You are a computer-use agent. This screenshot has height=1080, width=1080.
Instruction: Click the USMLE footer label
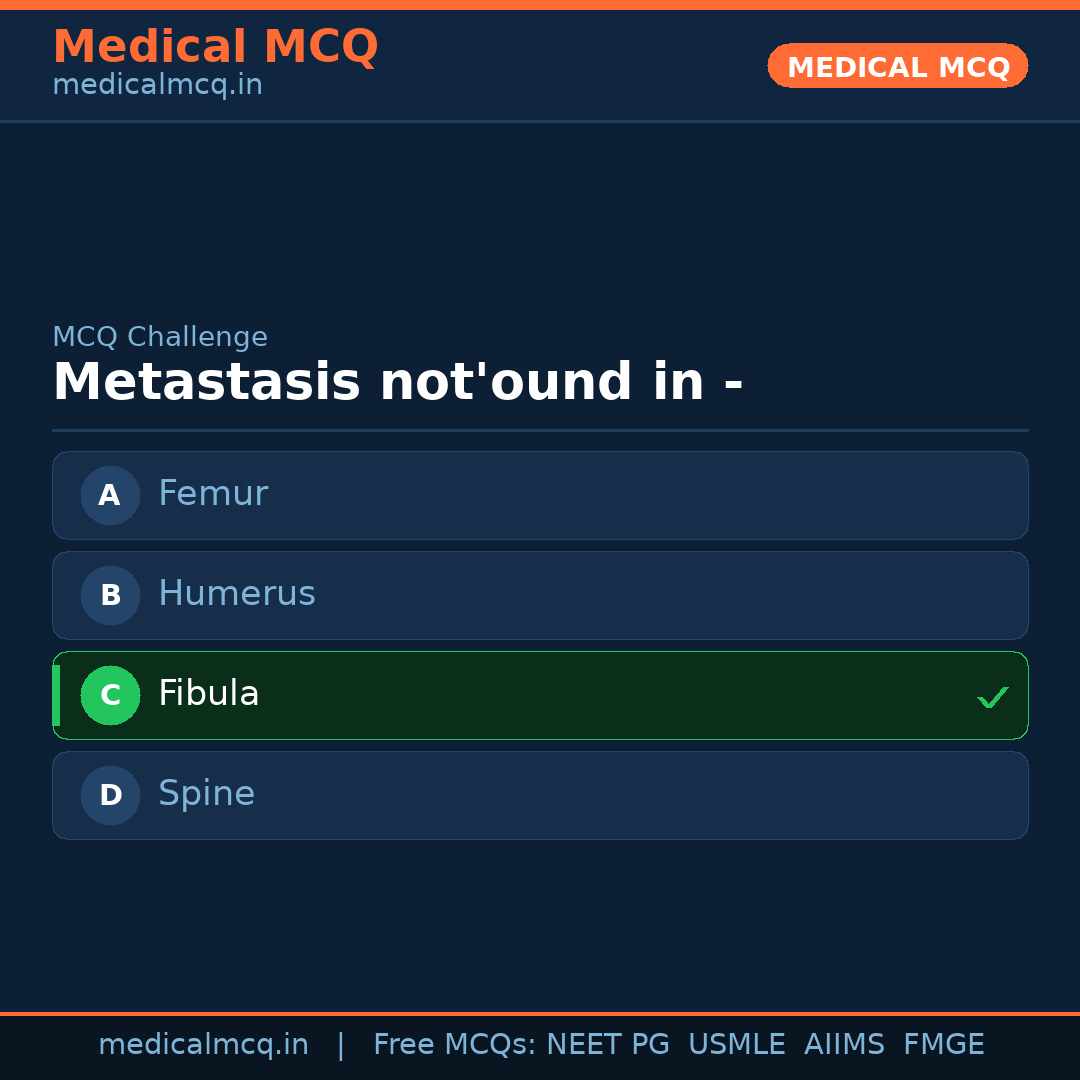737,1044
